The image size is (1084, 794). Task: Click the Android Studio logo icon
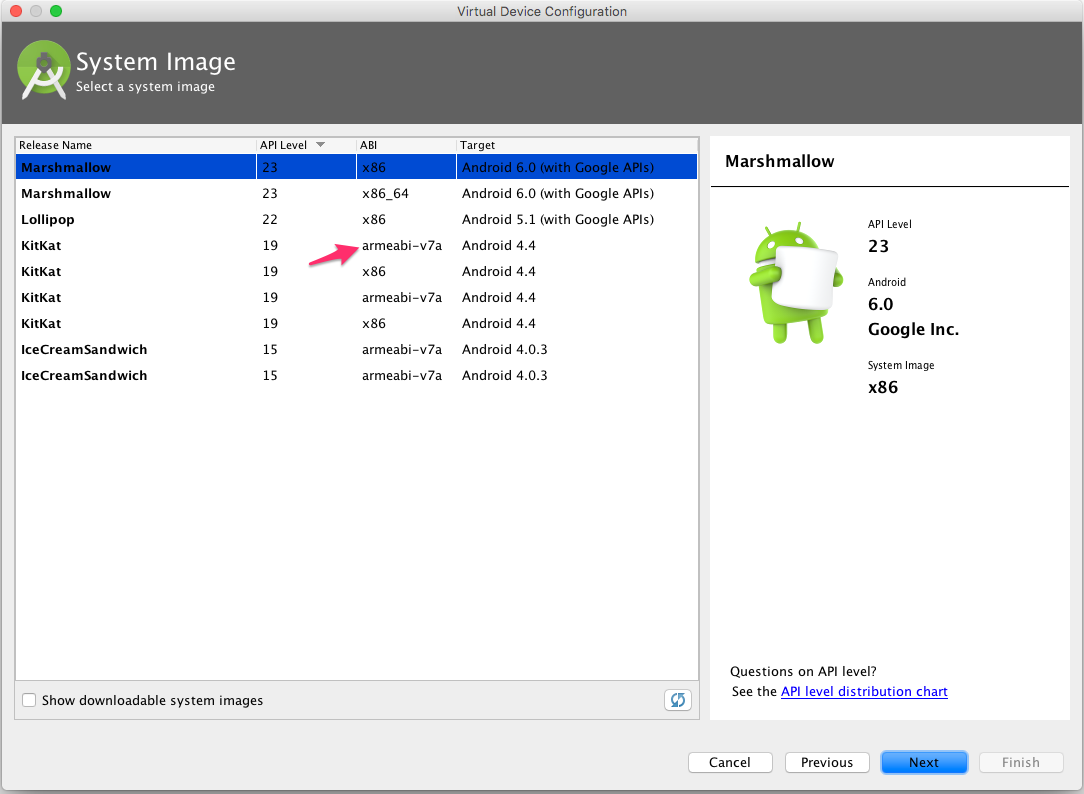pyautogui.click(x=44, y=70)
